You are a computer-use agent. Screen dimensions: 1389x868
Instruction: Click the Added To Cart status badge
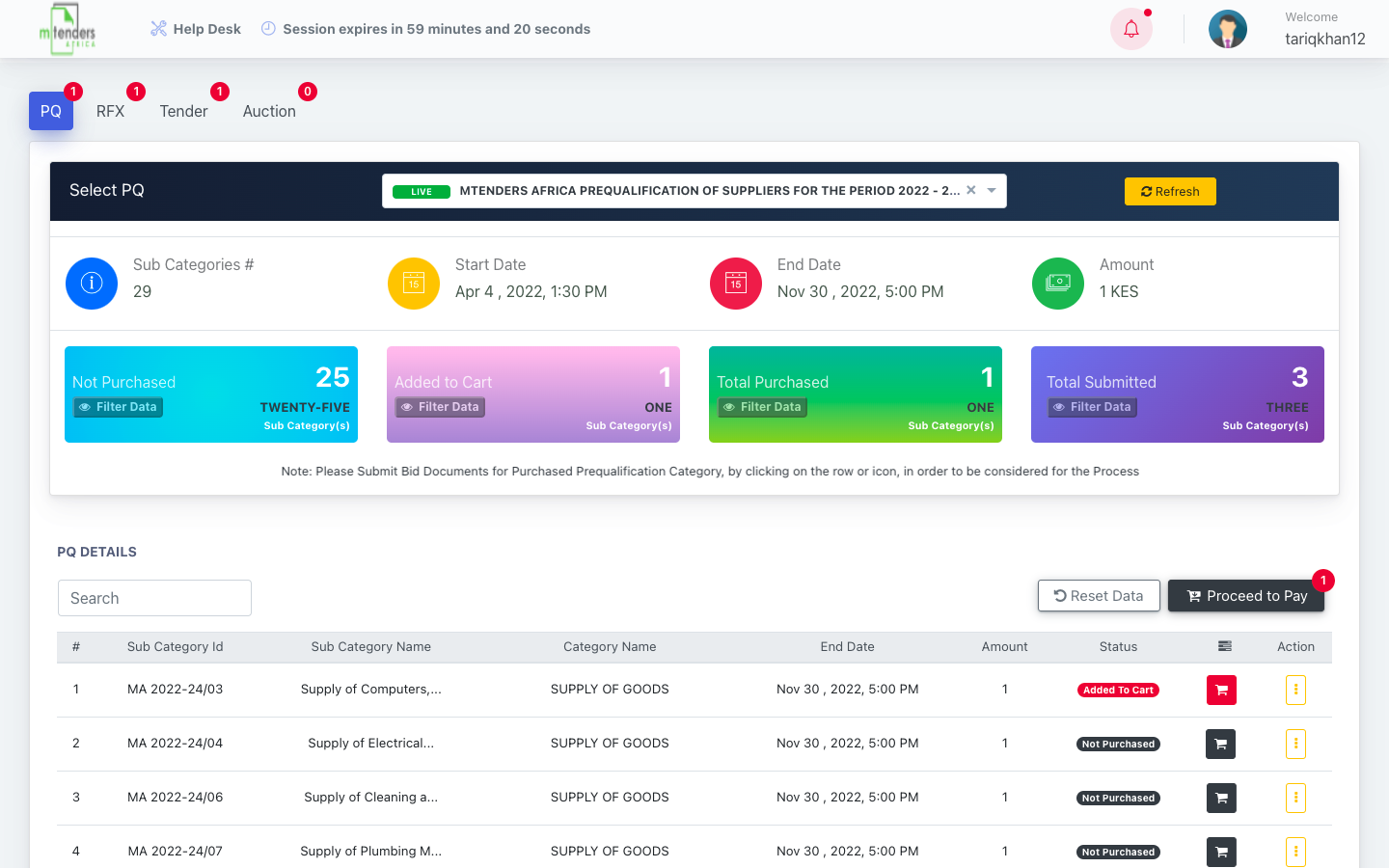coord(1119,690)
